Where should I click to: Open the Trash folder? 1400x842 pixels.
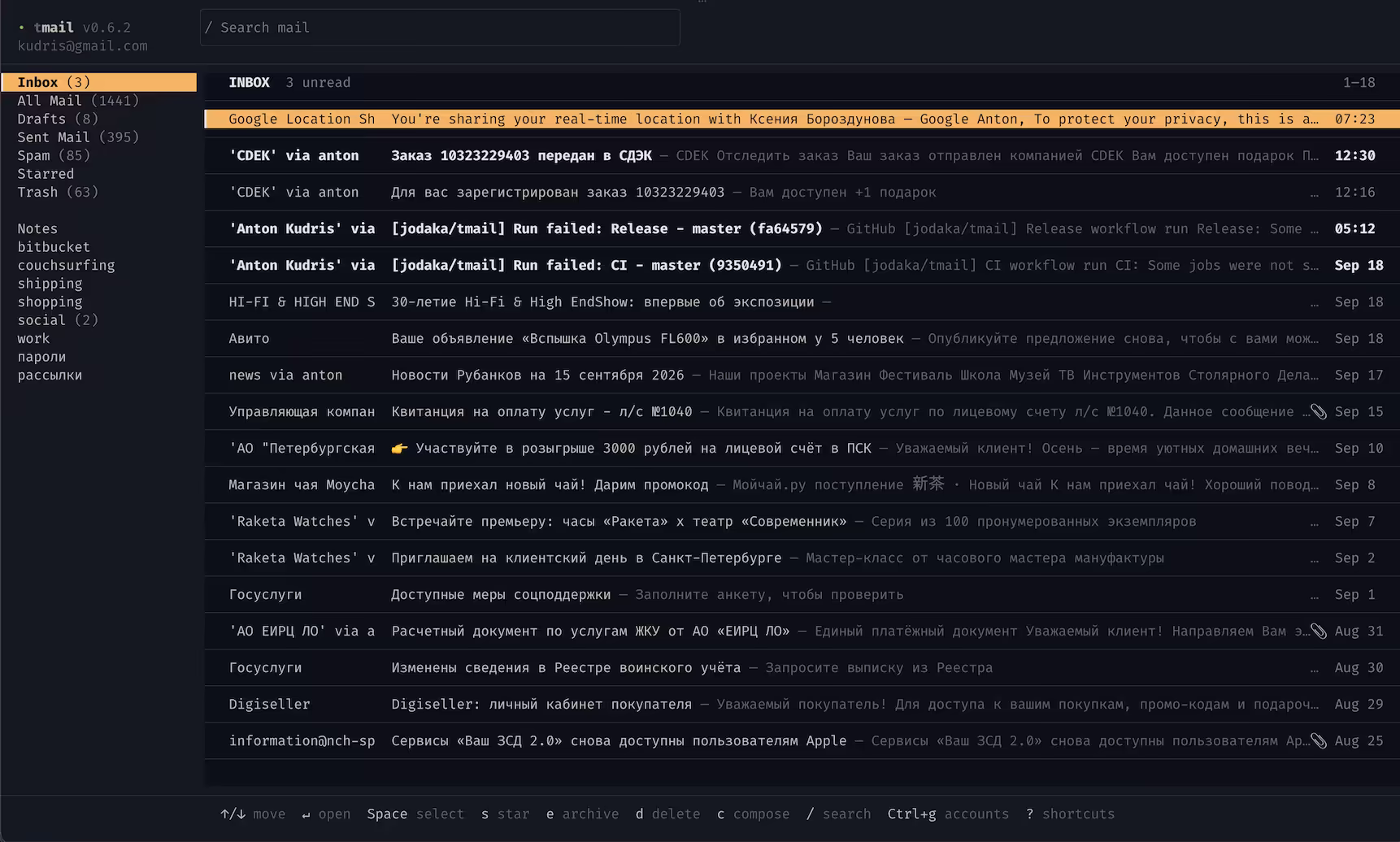(x=58, y=192)
